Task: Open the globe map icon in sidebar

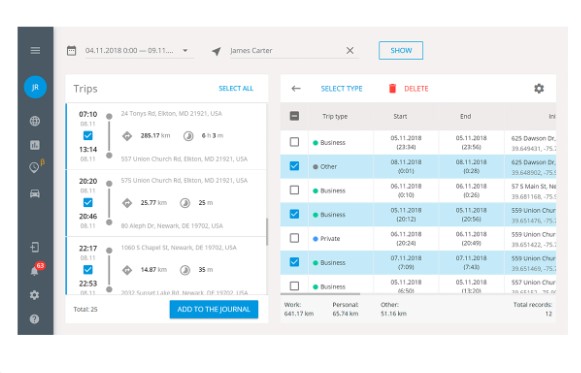Action: 35,121
